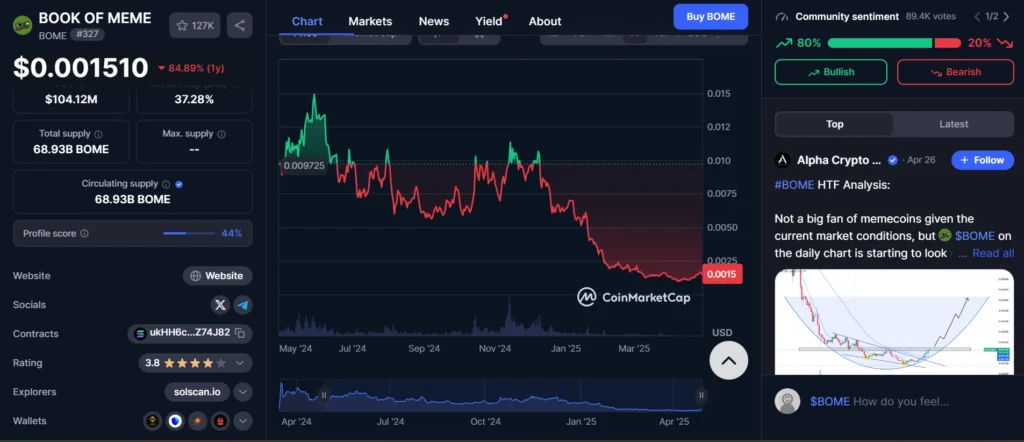Open the post's chart analysis image

[x=894, y=322]
